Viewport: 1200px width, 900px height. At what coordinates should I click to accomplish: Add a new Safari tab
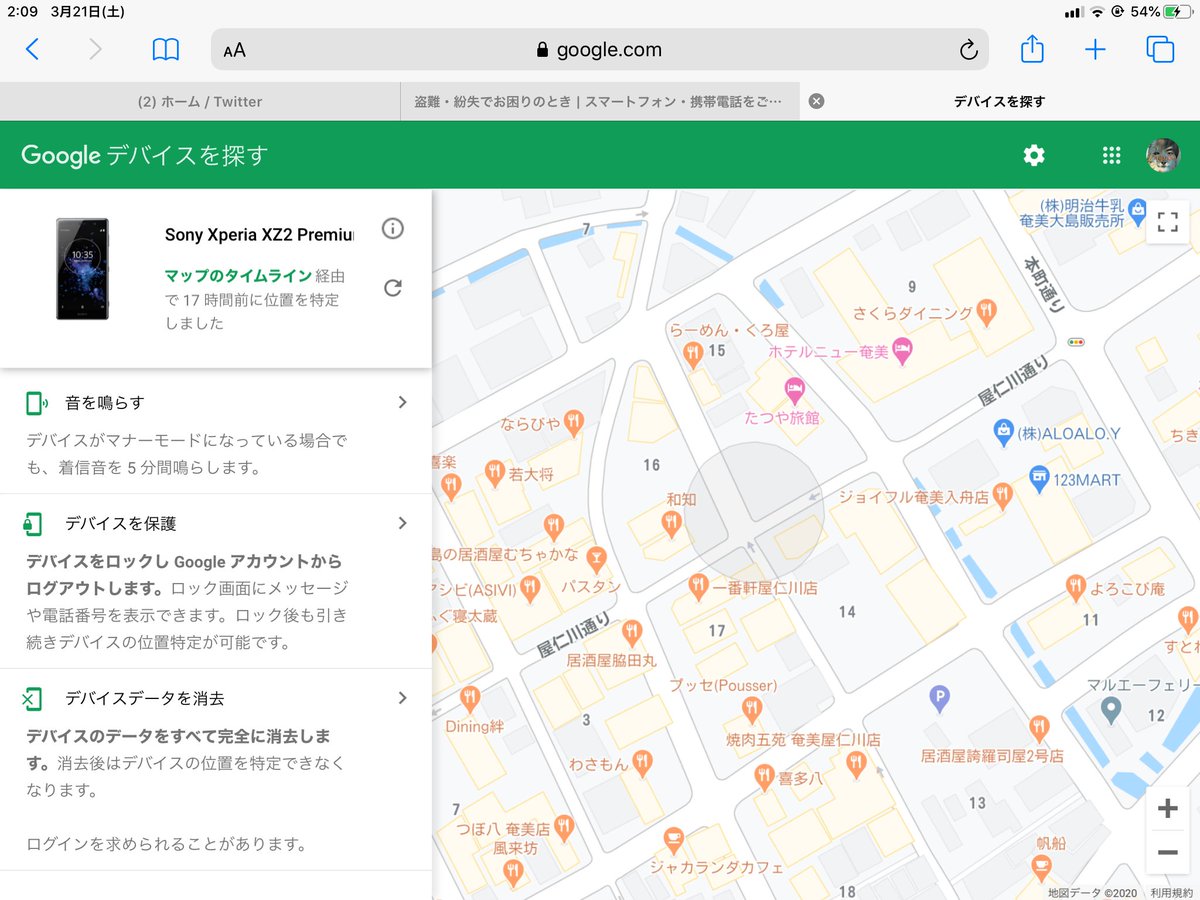(1096, 50)
